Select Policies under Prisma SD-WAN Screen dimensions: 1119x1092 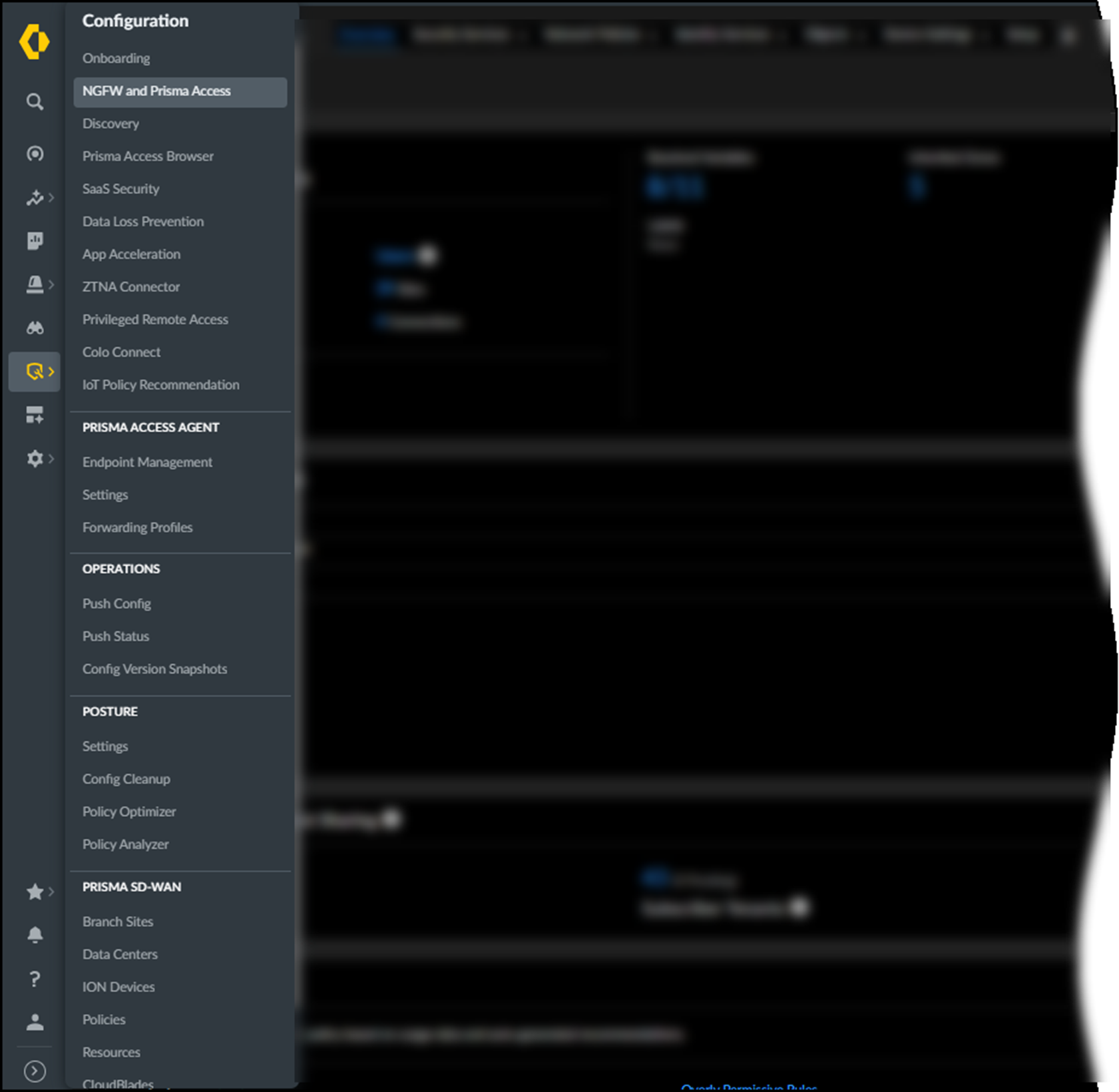(104, 1019)
